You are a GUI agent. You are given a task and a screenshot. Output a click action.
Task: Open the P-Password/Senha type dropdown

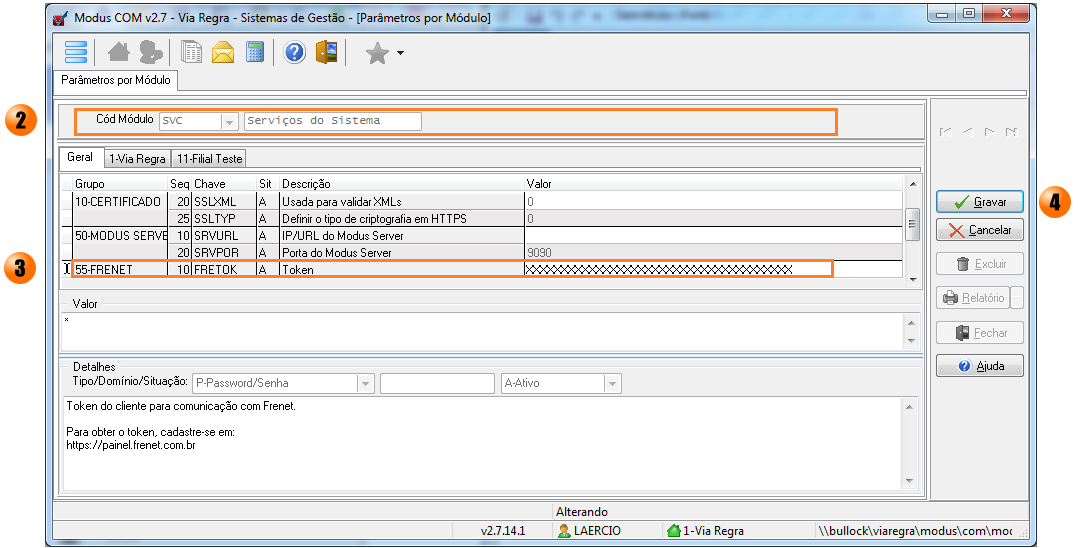[x=365, y=383]
